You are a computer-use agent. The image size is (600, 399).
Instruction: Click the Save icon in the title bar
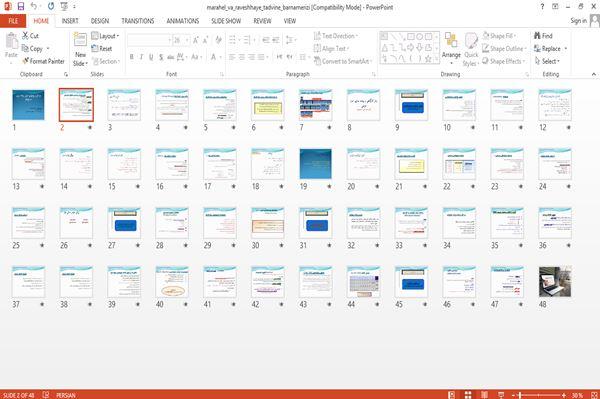click(21, 7)
